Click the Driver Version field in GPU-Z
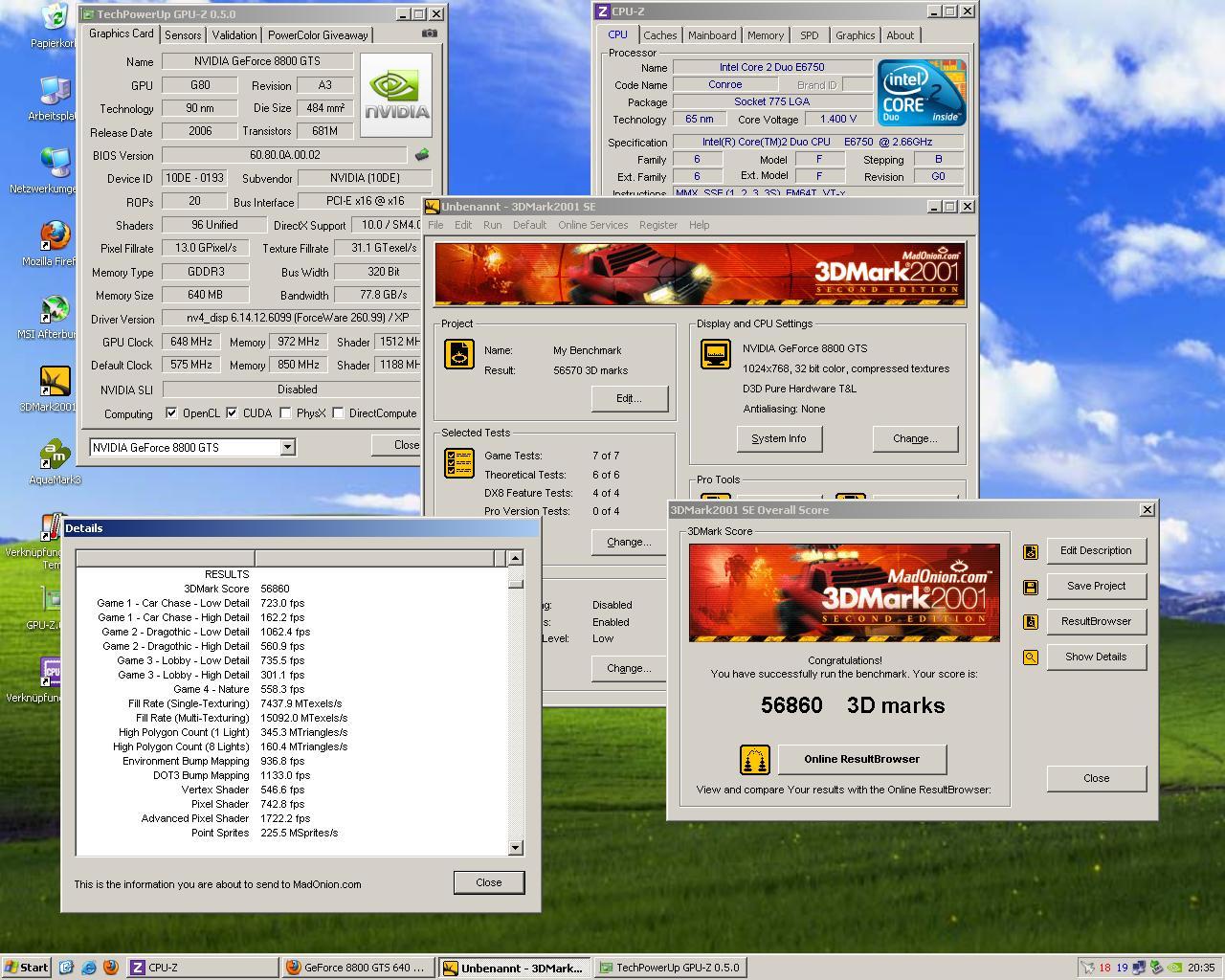1225x980 pixels. pyautogui.click(x=290, y=318)
